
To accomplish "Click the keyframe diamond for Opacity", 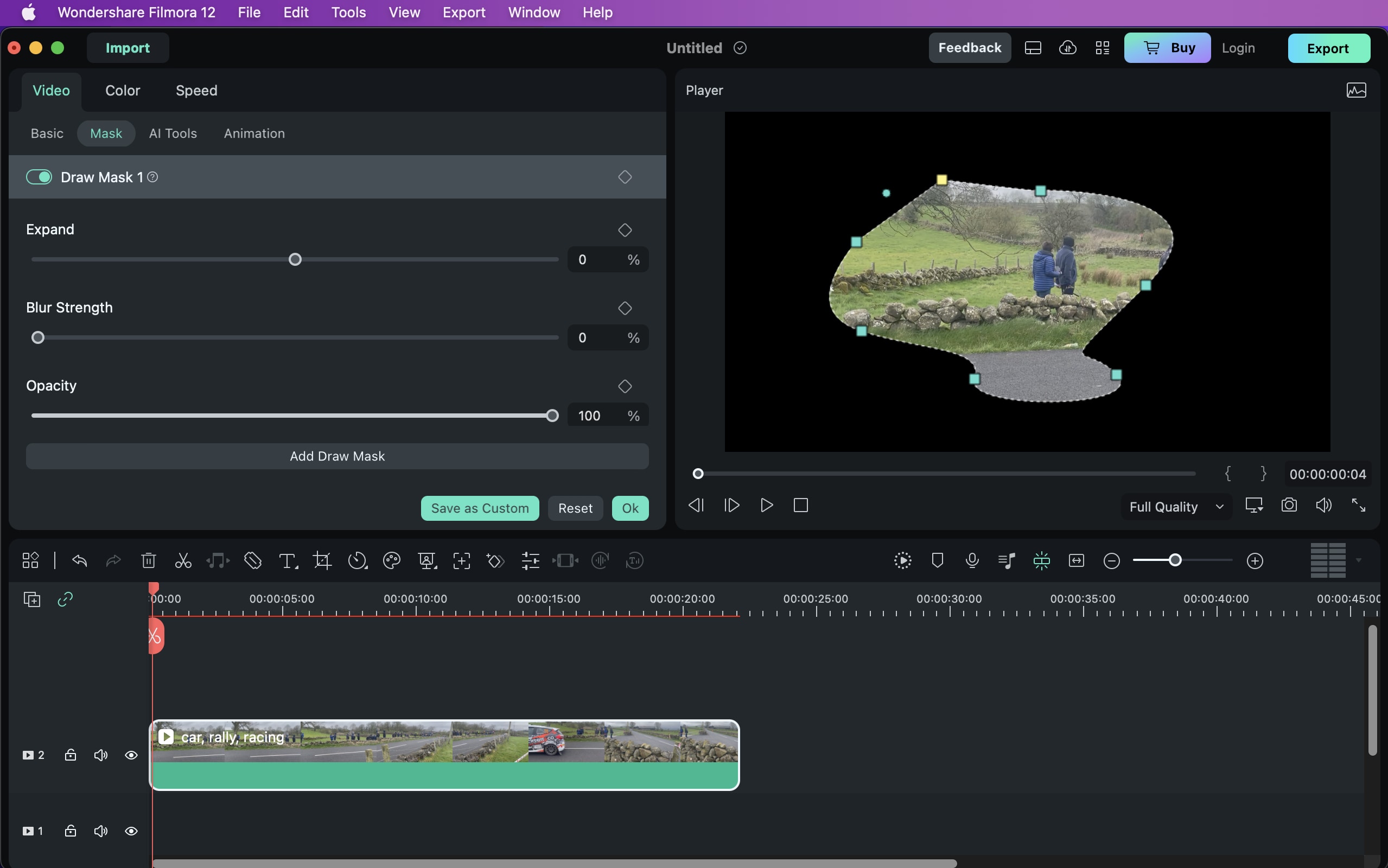I will click(625, 386).
